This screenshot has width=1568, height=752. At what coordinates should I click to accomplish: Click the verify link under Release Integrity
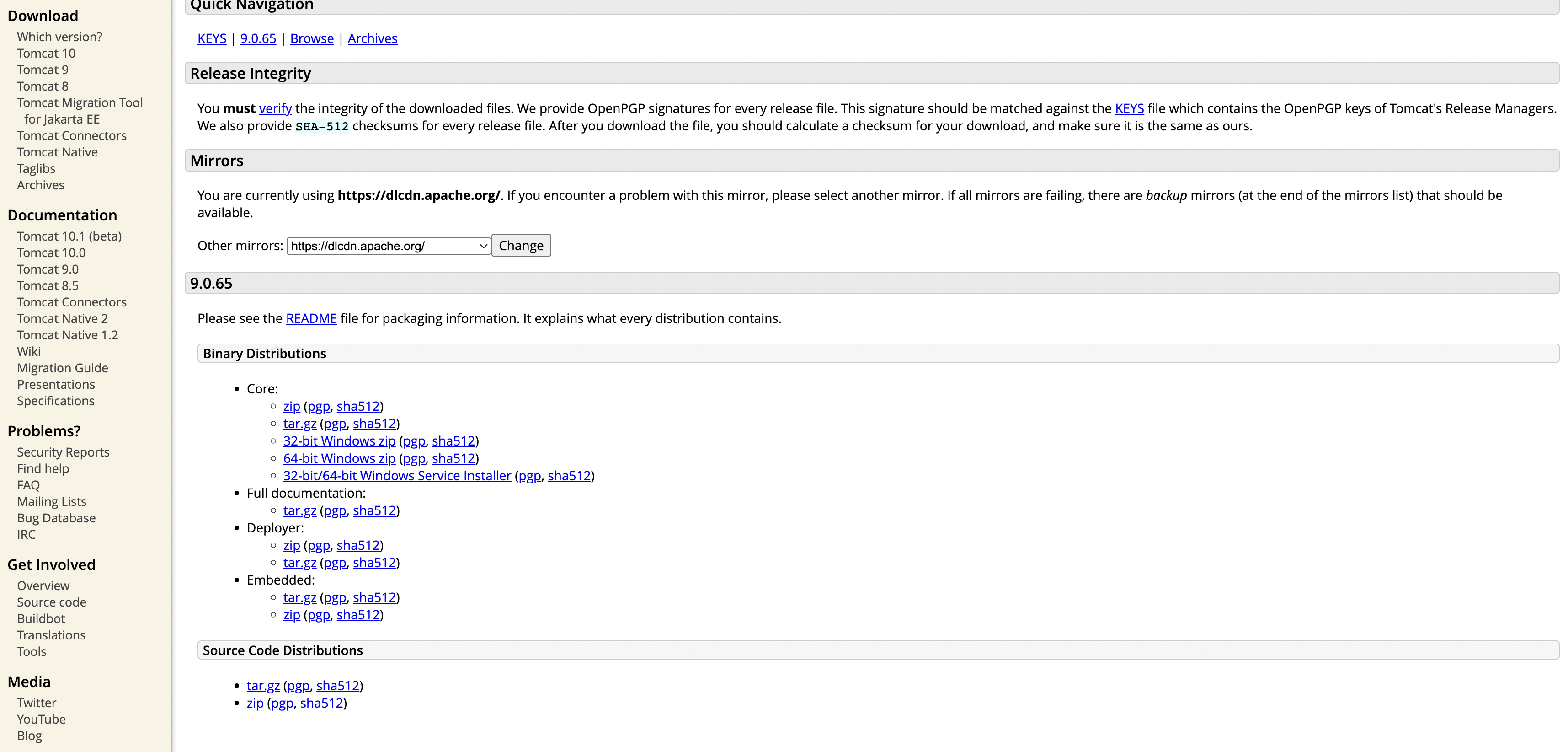[x=275, y=108]
